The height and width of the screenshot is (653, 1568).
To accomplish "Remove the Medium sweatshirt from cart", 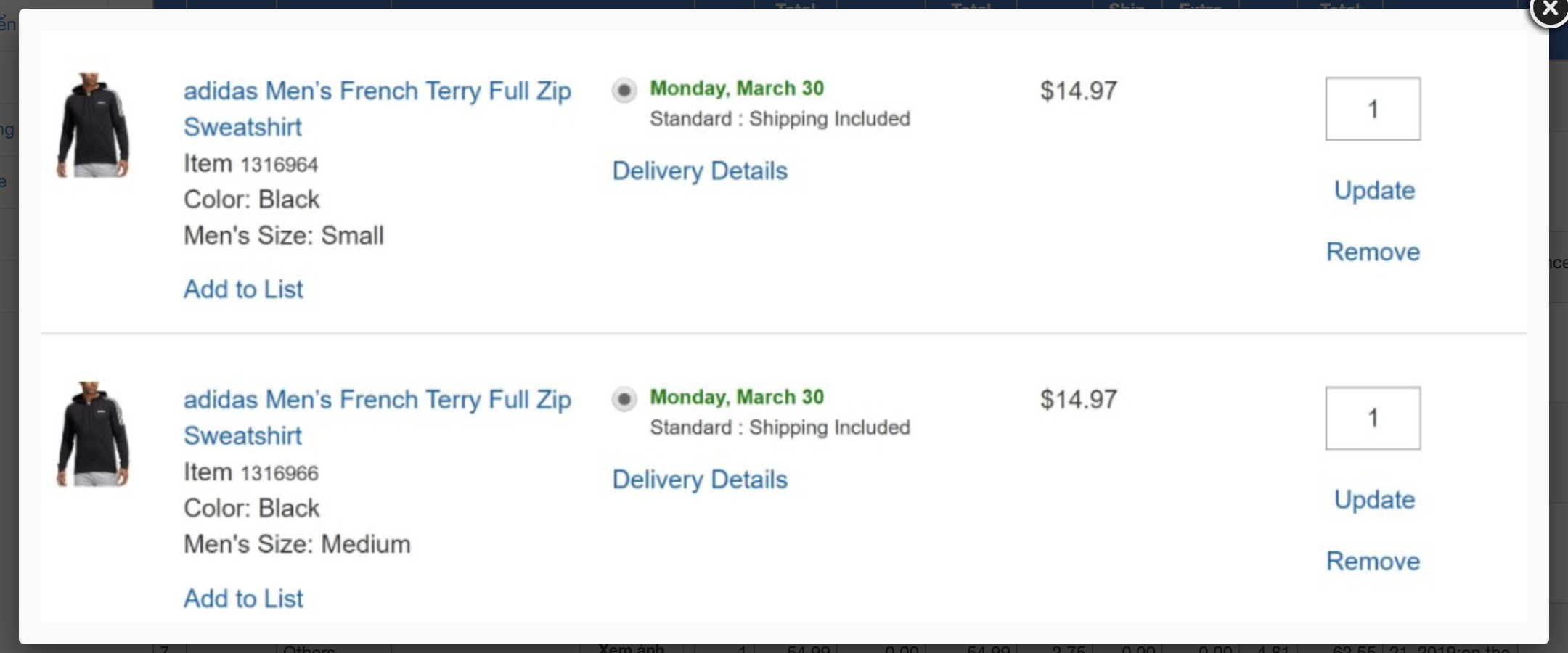I will 1372,561.
